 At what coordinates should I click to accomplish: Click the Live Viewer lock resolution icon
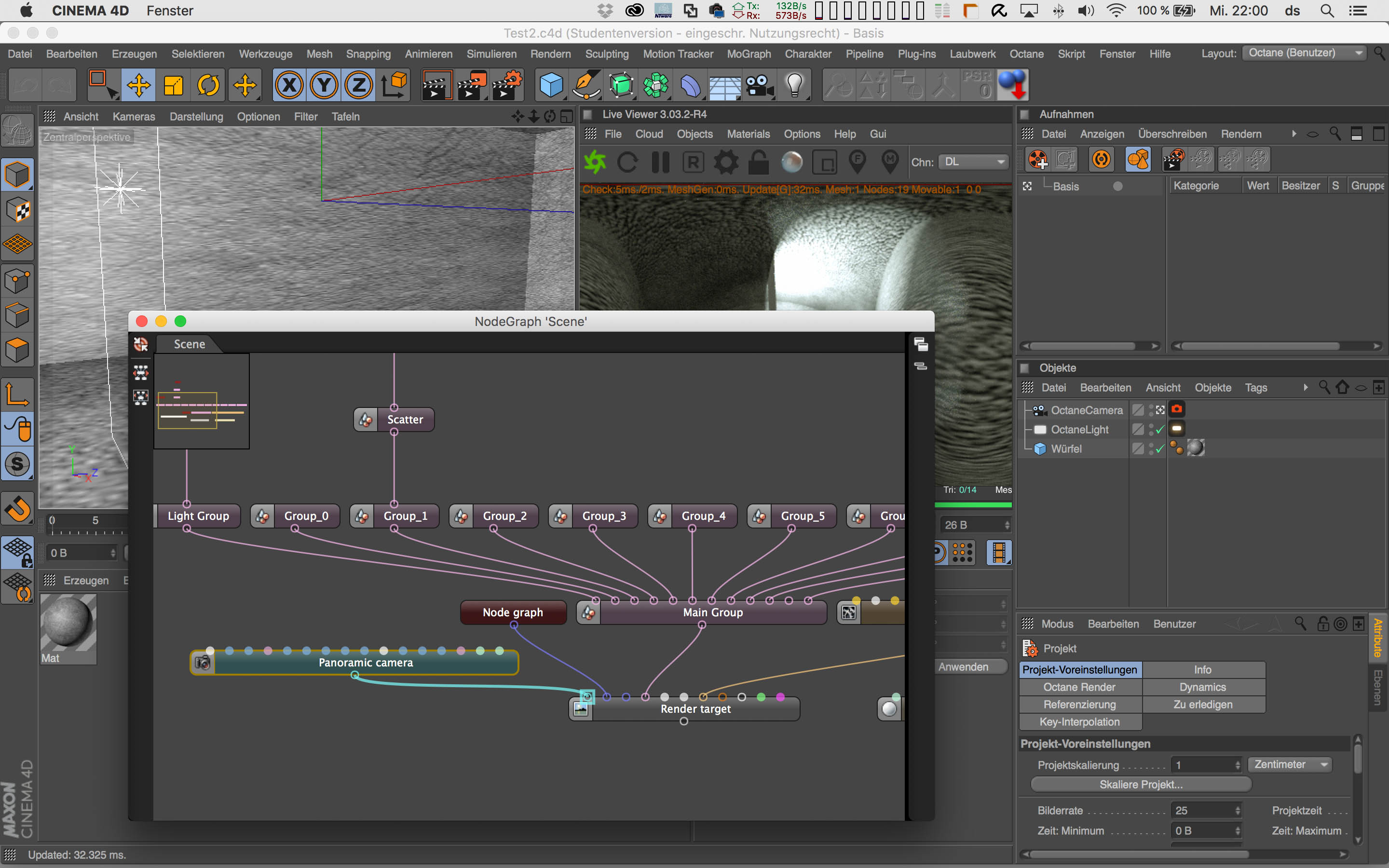tap(758, 163)
